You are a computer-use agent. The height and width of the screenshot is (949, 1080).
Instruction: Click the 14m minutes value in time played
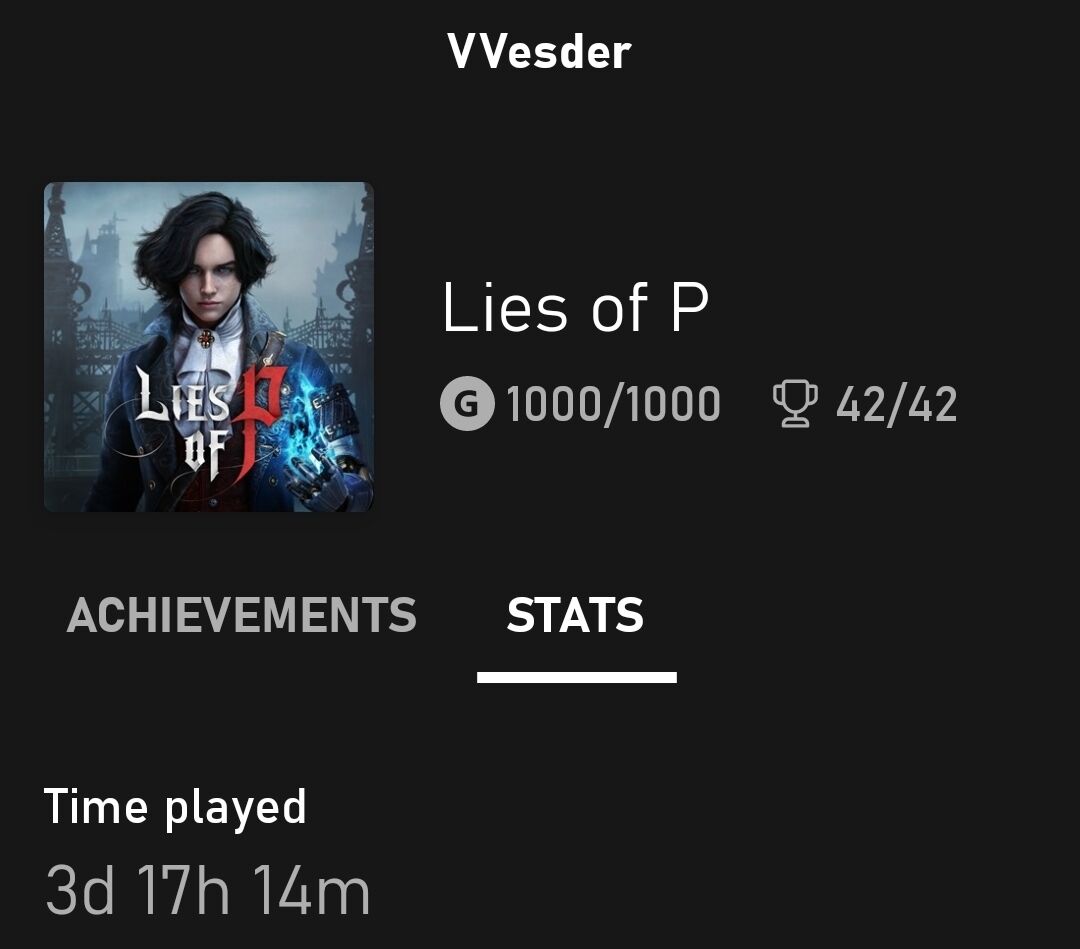pyautogui.click(x=310, y=891)
